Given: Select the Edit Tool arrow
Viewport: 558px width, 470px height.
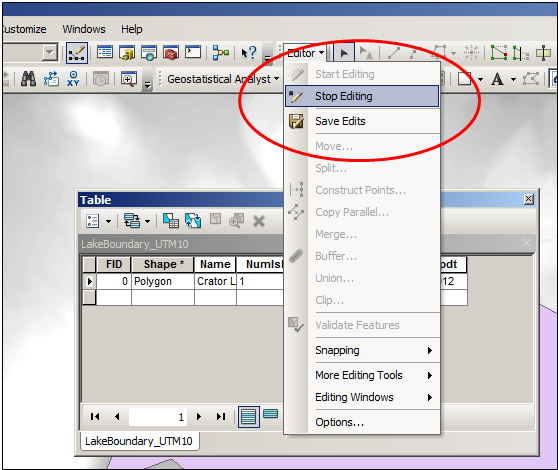Looking at the screenshot, I should [x=344, y=53].
